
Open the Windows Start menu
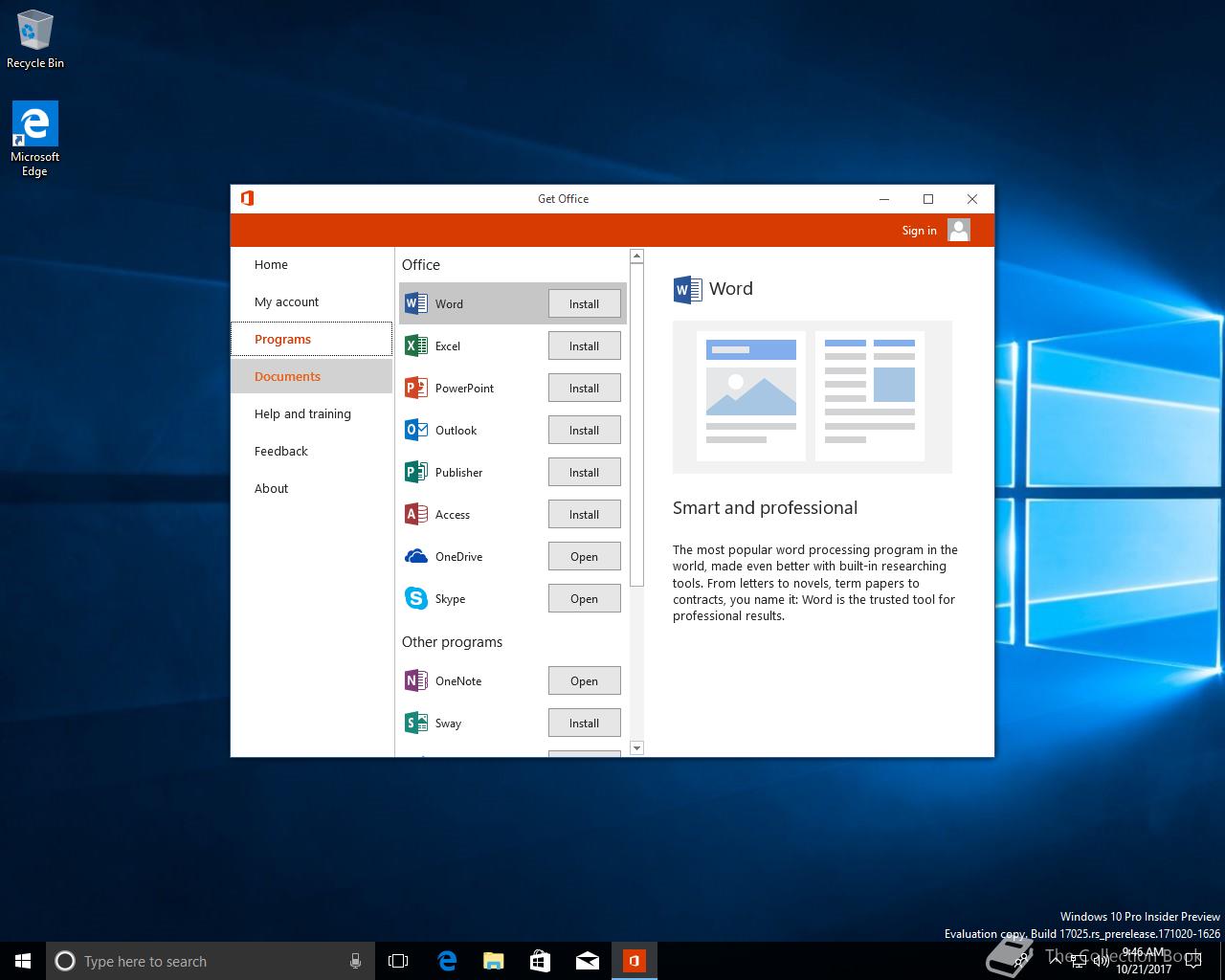click(23, 961)
